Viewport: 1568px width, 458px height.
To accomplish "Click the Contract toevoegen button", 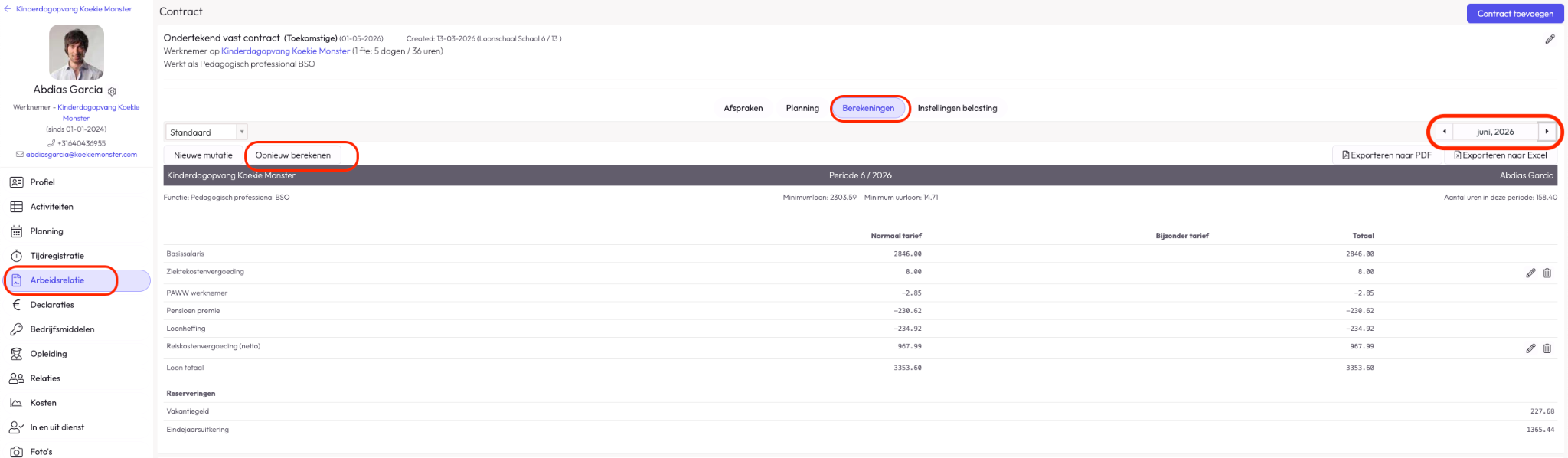I will coord(1514,14).
